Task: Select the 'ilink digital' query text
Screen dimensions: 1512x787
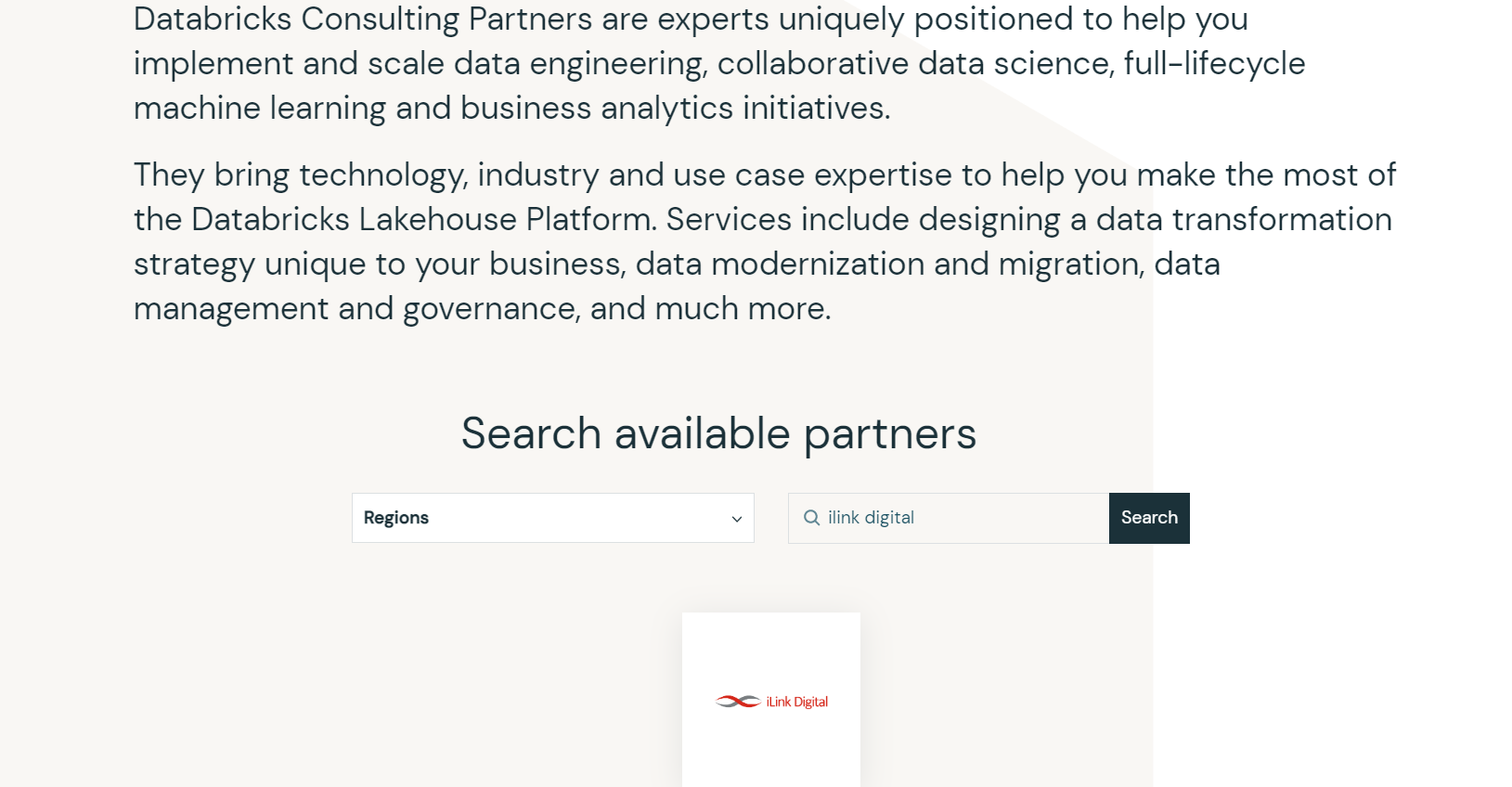Action: coord(871,518)
